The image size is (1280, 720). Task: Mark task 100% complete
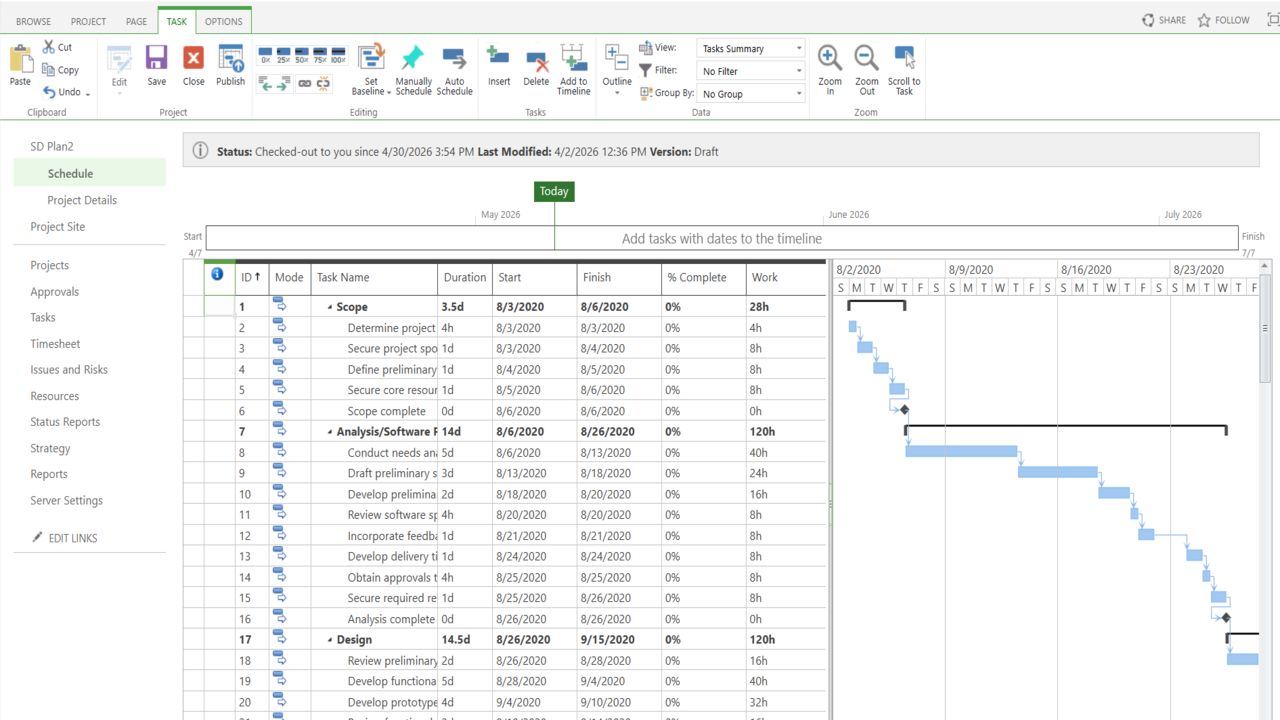(x=339, y=55)
